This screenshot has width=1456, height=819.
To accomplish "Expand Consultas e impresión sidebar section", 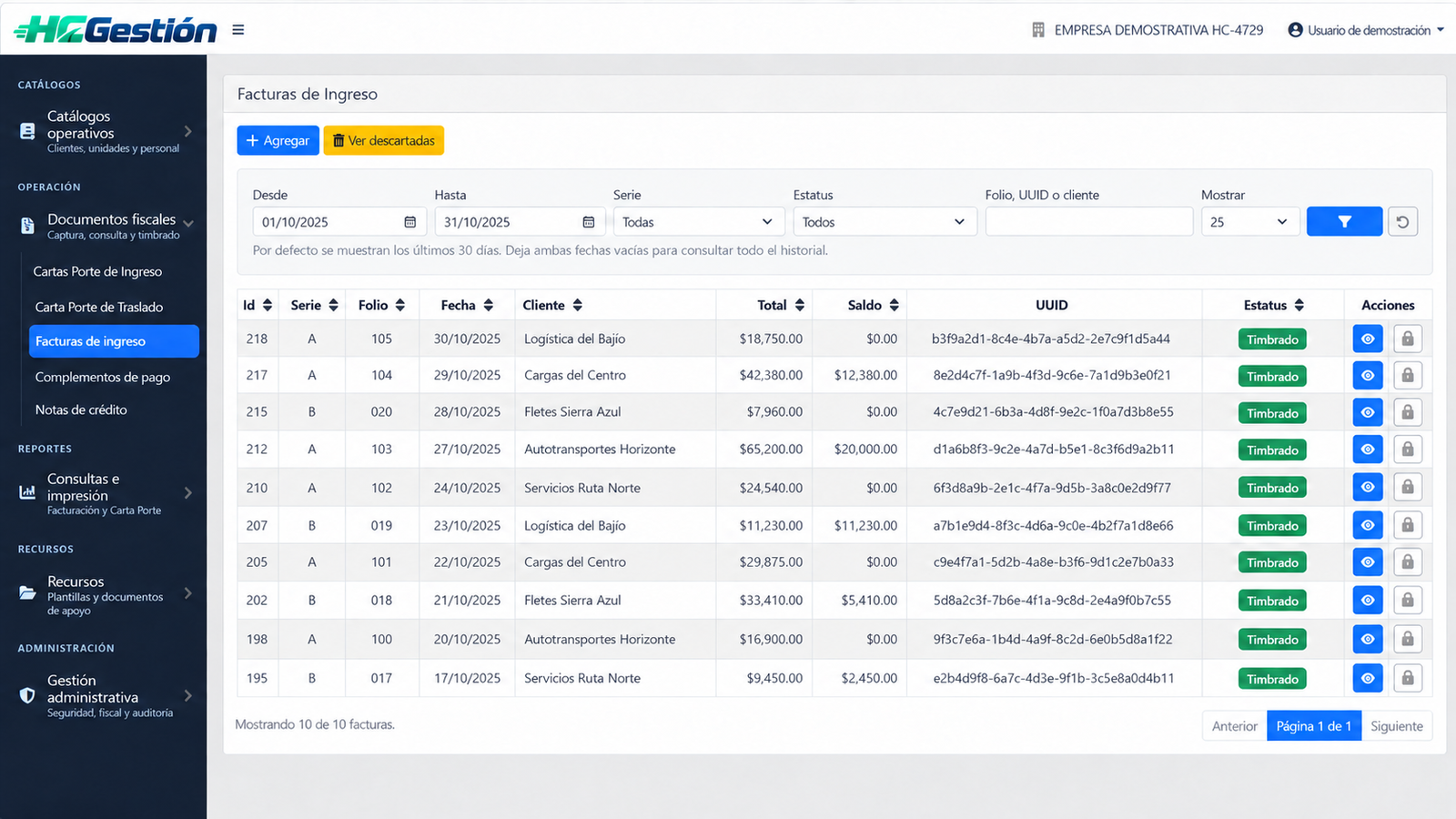I will 106,493.
